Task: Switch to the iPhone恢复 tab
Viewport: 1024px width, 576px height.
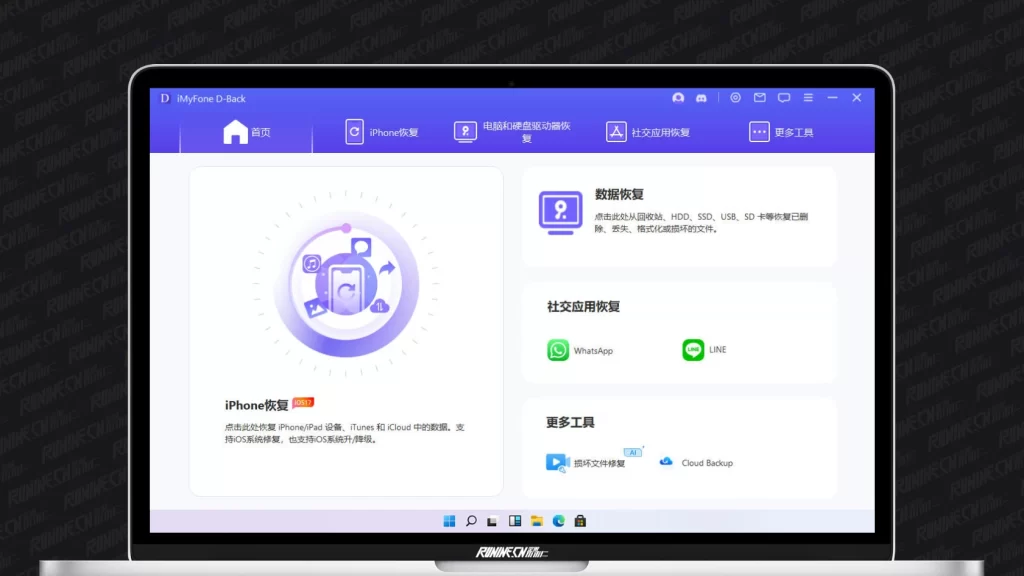Action: pos(382,132)
